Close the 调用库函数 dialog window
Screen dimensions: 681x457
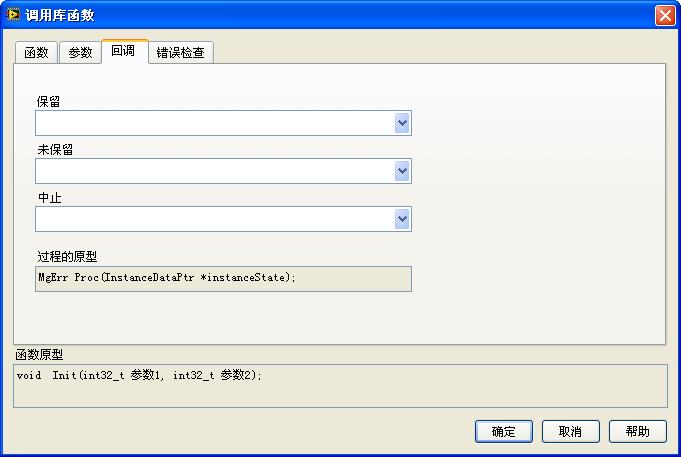tap(665, 16)
